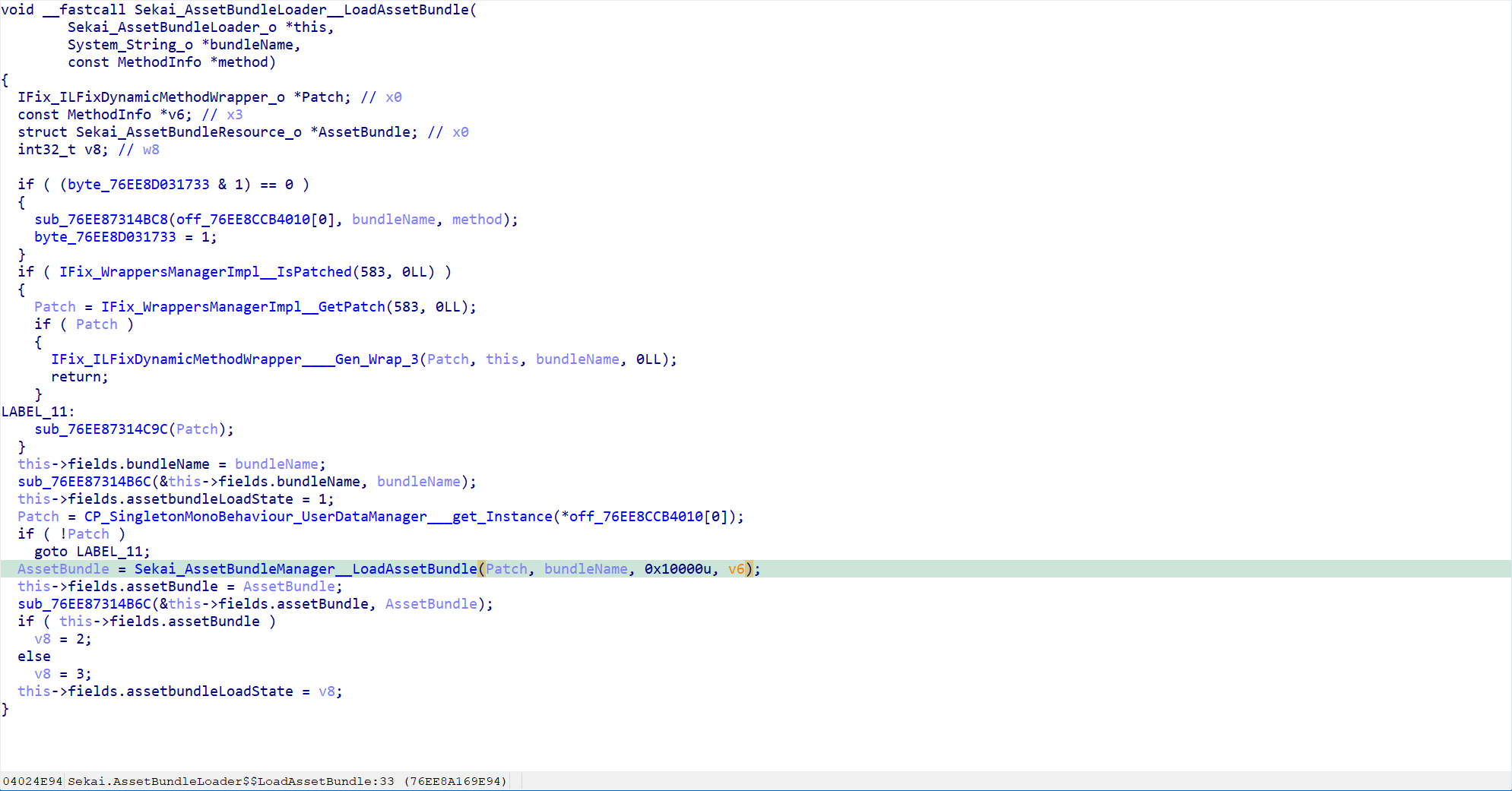Click the 'goto LABEL_11;' statement
The image size is (1512, 791).
tap(92, 552)
